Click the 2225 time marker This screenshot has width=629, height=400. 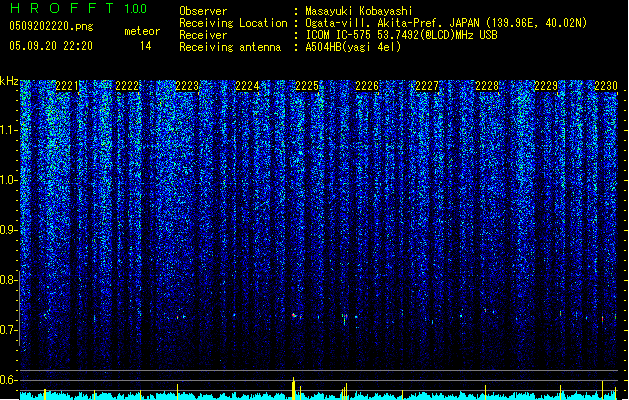pos(307,86)
